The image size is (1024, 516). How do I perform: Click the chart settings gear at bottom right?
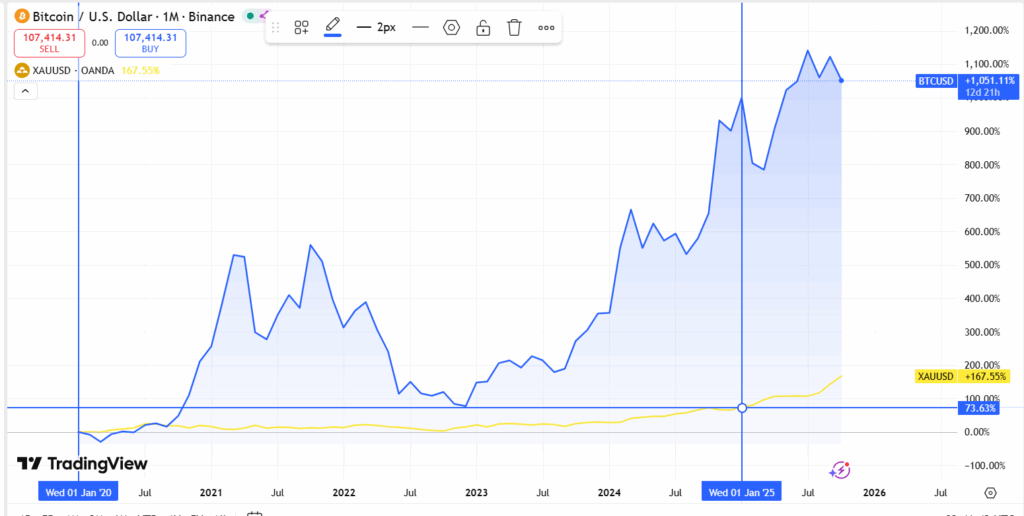990,493
